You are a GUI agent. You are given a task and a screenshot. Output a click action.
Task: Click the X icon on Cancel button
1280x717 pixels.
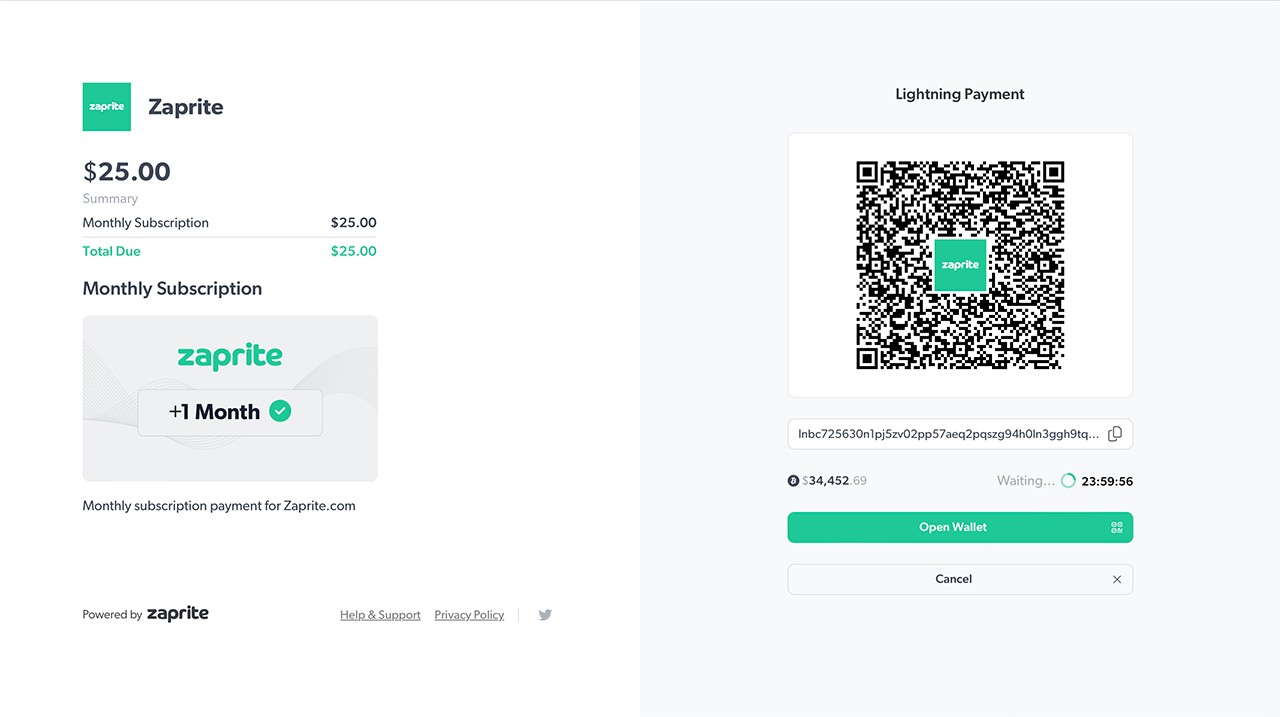1117,579
